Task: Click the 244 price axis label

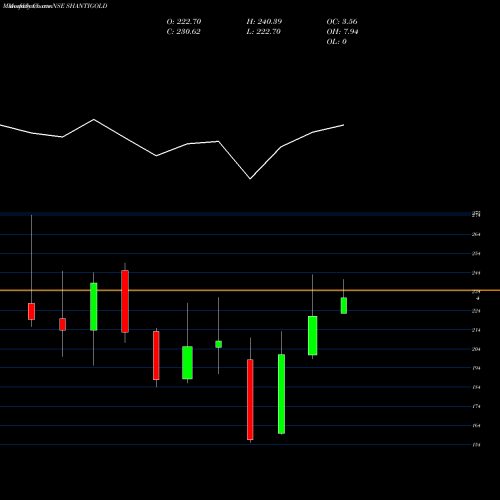Action: [476, 273]
